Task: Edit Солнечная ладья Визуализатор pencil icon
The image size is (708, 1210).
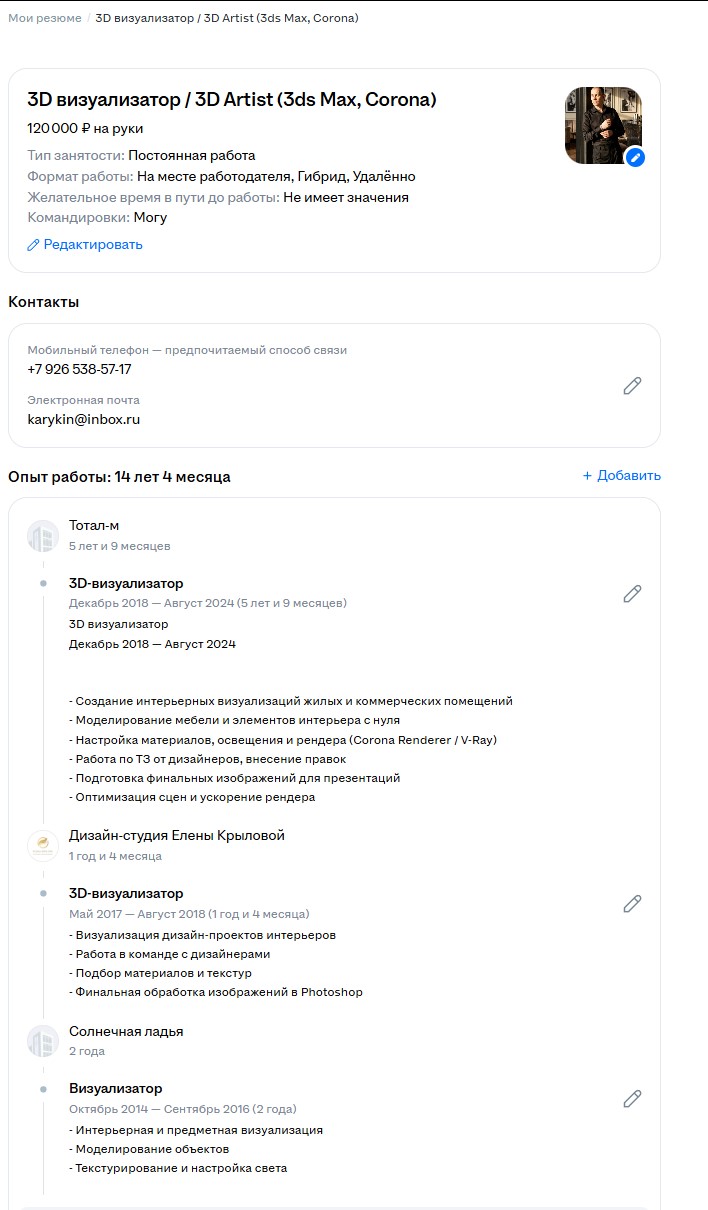Action: click(x=632, y=1098)
